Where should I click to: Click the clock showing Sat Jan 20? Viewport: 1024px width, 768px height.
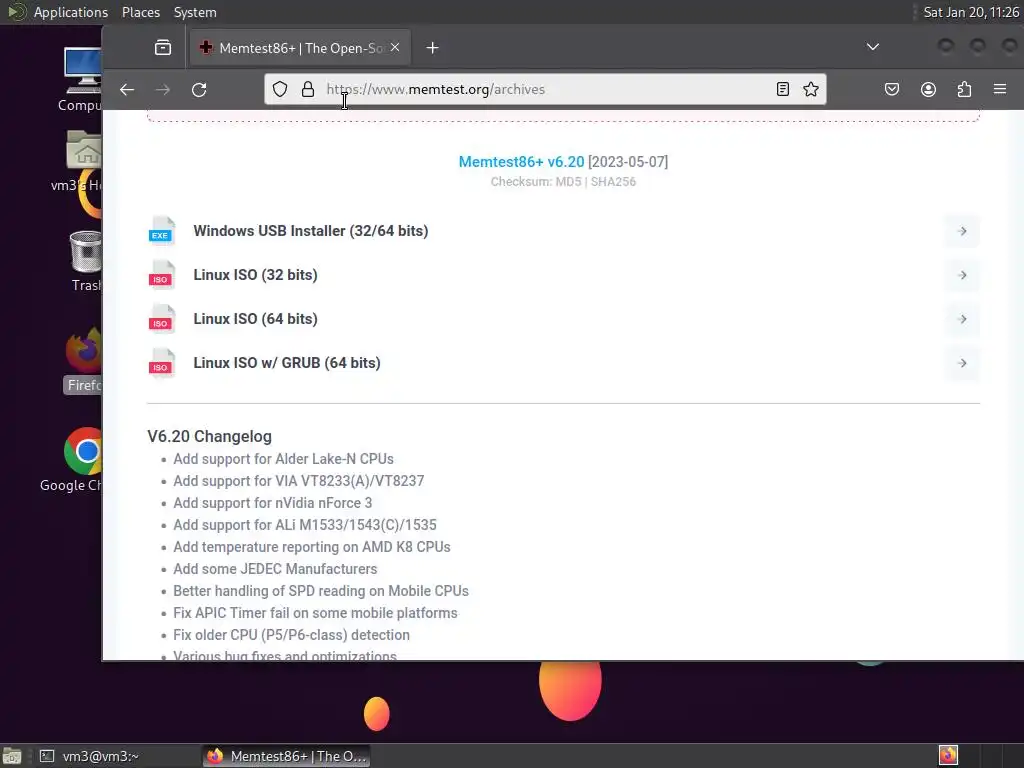click(x=971, y=12)
